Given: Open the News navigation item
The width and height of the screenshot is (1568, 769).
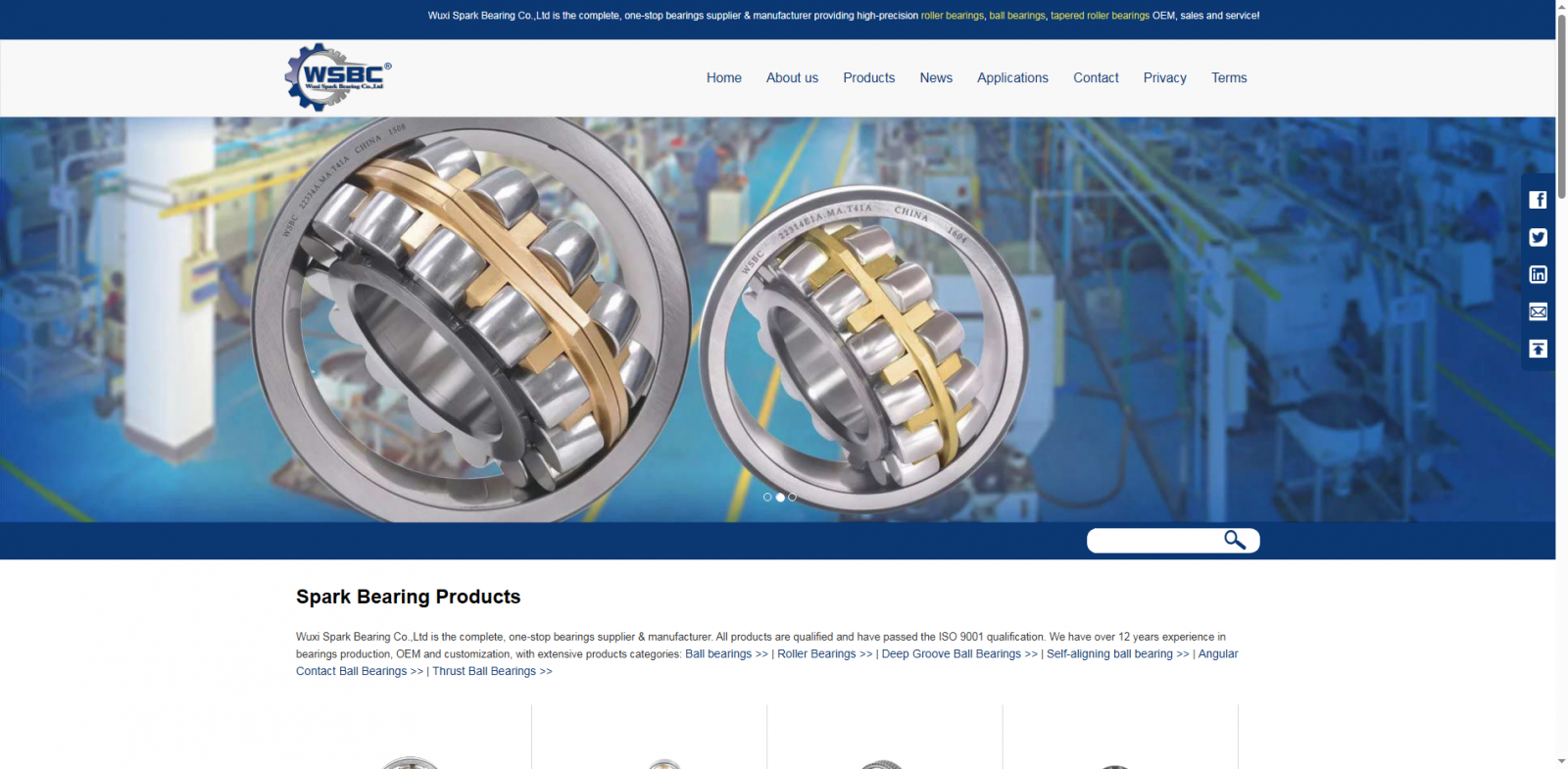Looking at the screenshot, I should click(936, 78).
